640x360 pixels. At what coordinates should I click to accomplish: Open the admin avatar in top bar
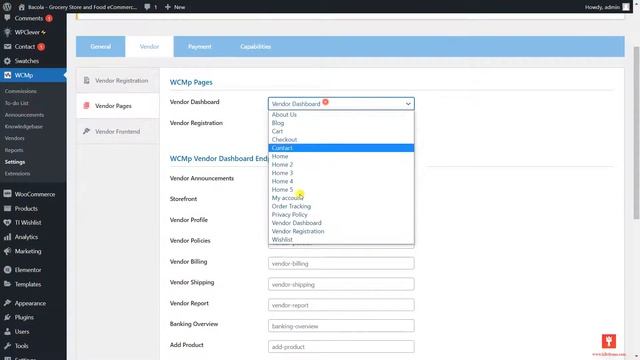(x=626, y=7)
